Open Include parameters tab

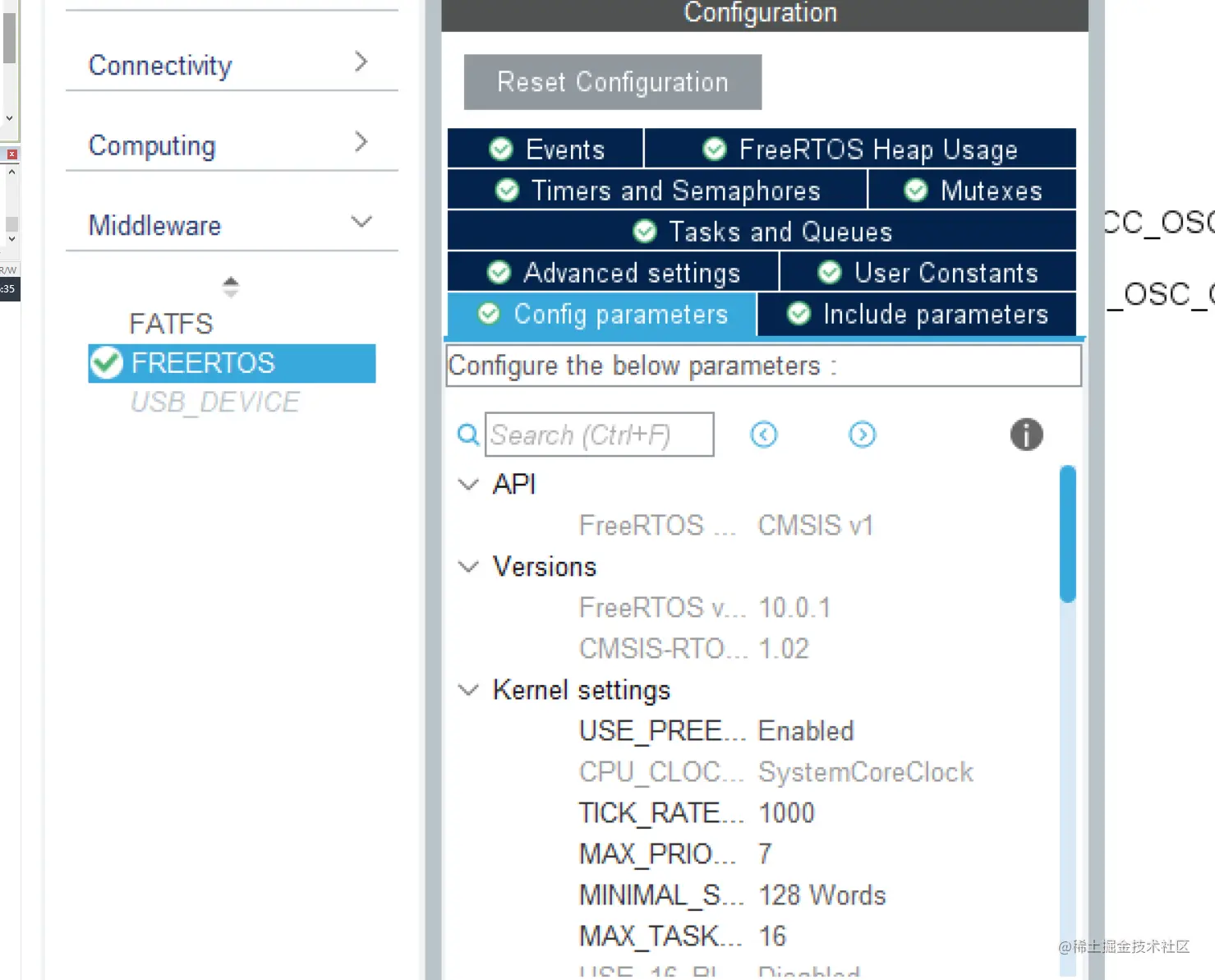(917, 314)
